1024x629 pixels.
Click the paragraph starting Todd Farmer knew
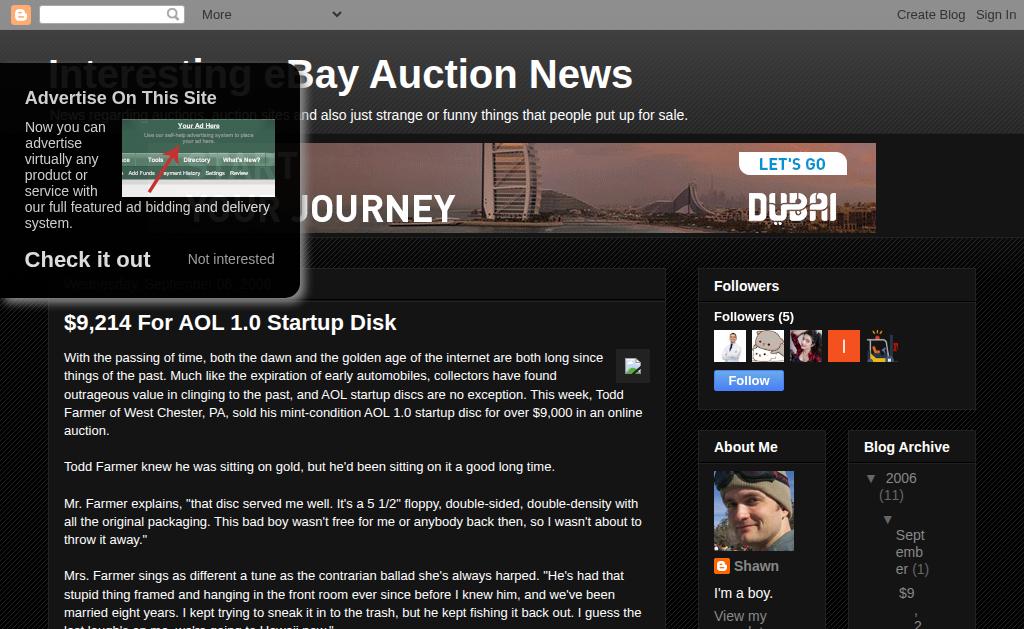tap(310, 467)
